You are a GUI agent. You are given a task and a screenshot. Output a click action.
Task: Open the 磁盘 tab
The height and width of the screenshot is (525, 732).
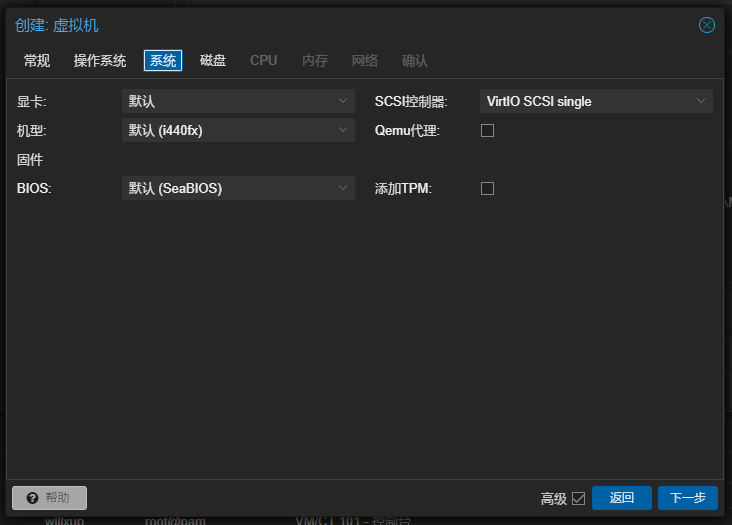(x=213, y=61)
